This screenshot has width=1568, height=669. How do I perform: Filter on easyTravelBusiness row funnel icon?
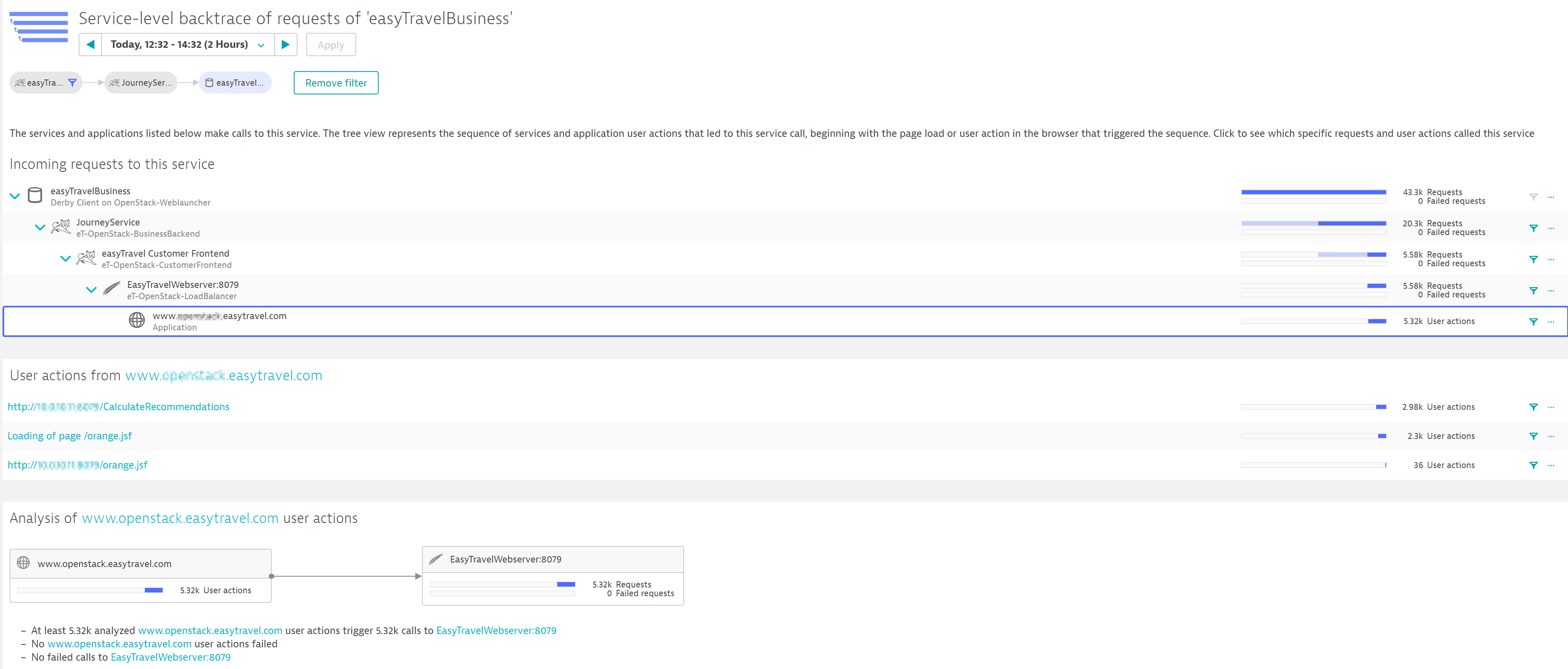click(x=1533, y=197)
